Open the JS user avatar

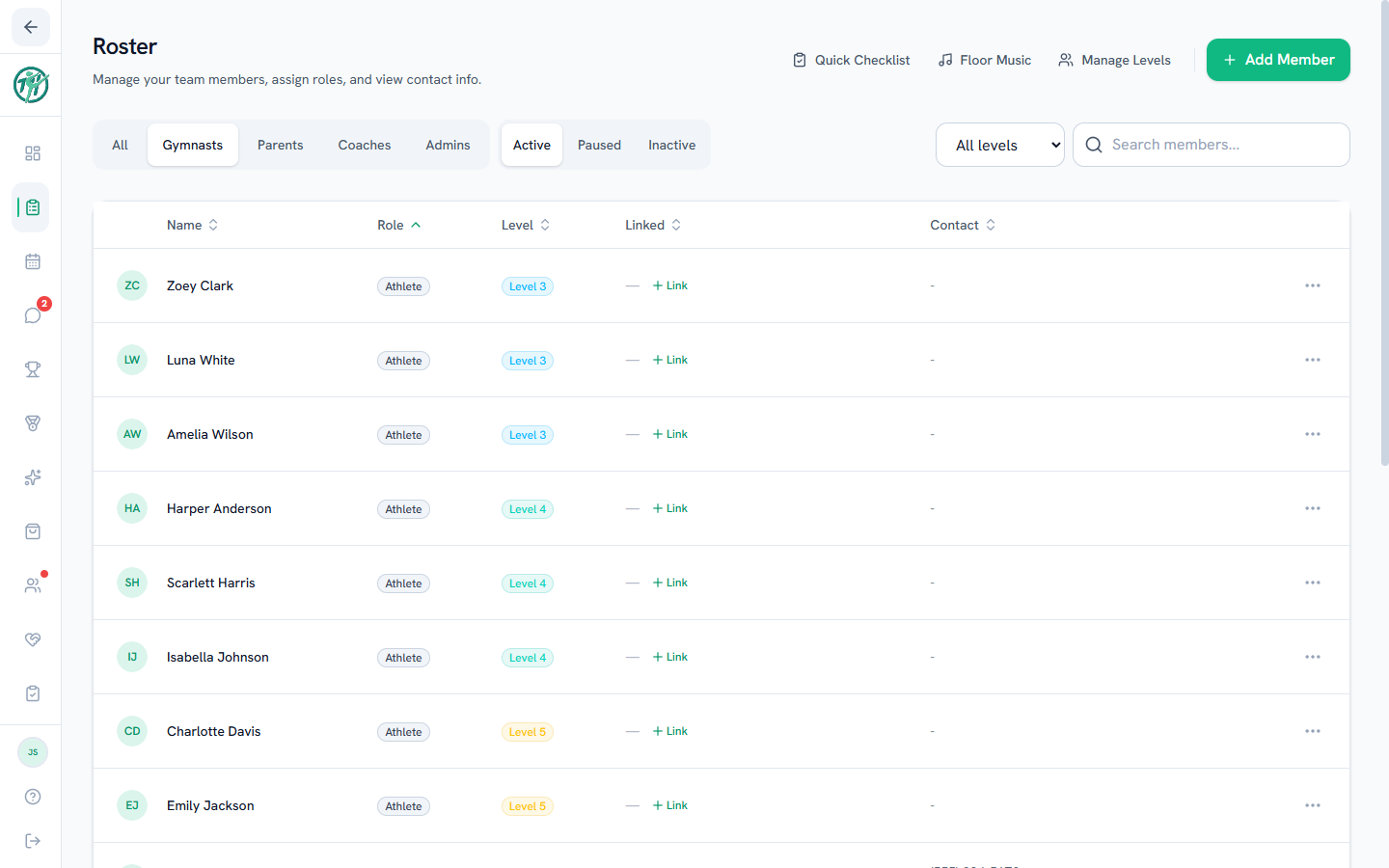33,752
